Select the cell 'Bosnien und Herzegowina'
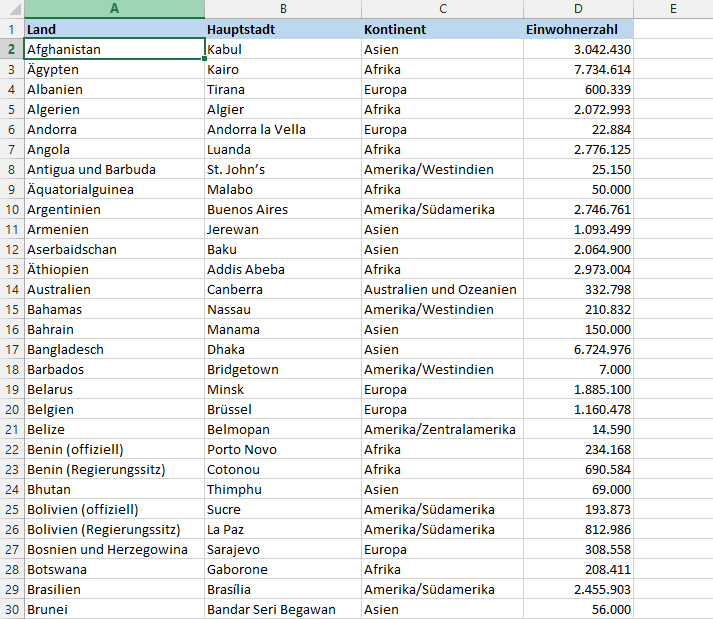The width and height of the screenshot is (713, 619). coord(114,549)
